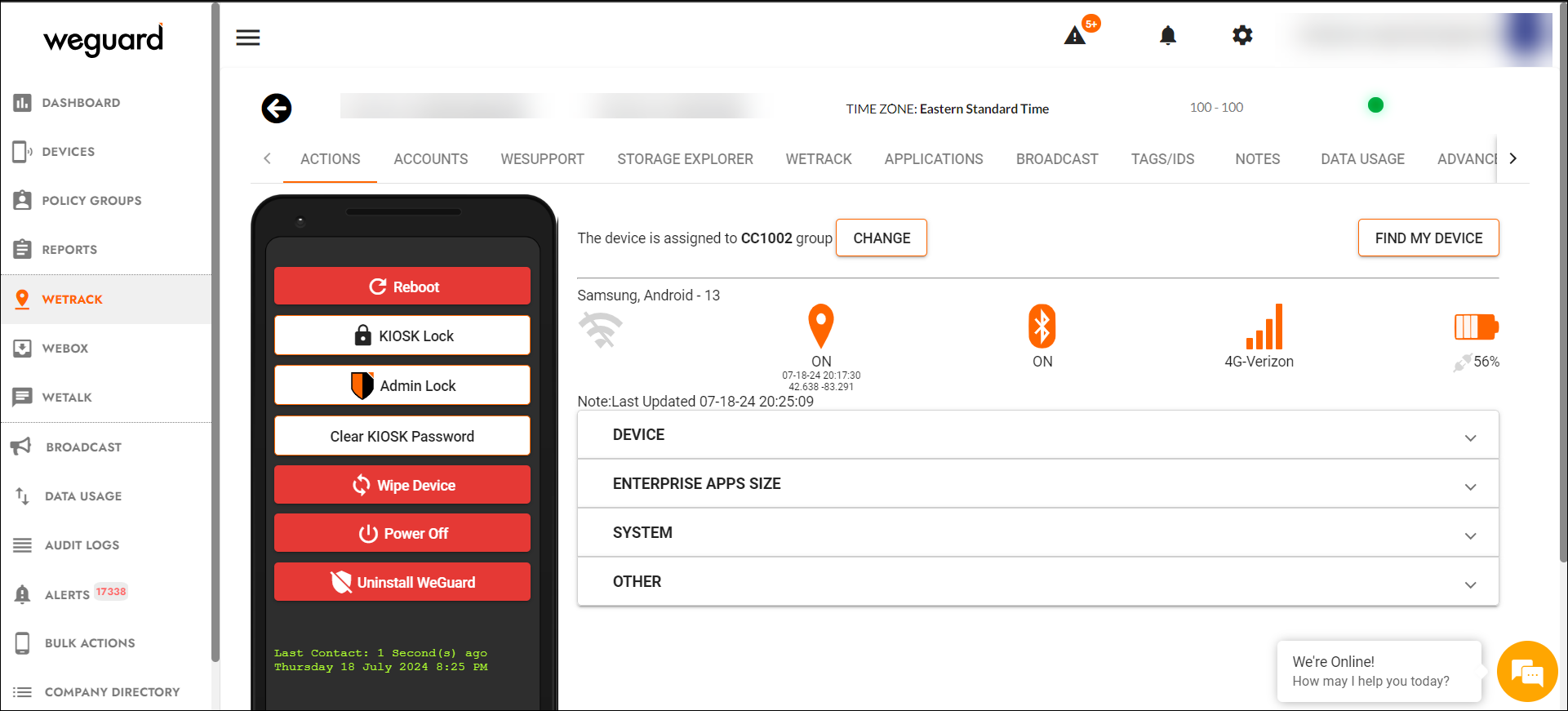
Task: Click the Reports sidebar icon
Action: [22, 250]
